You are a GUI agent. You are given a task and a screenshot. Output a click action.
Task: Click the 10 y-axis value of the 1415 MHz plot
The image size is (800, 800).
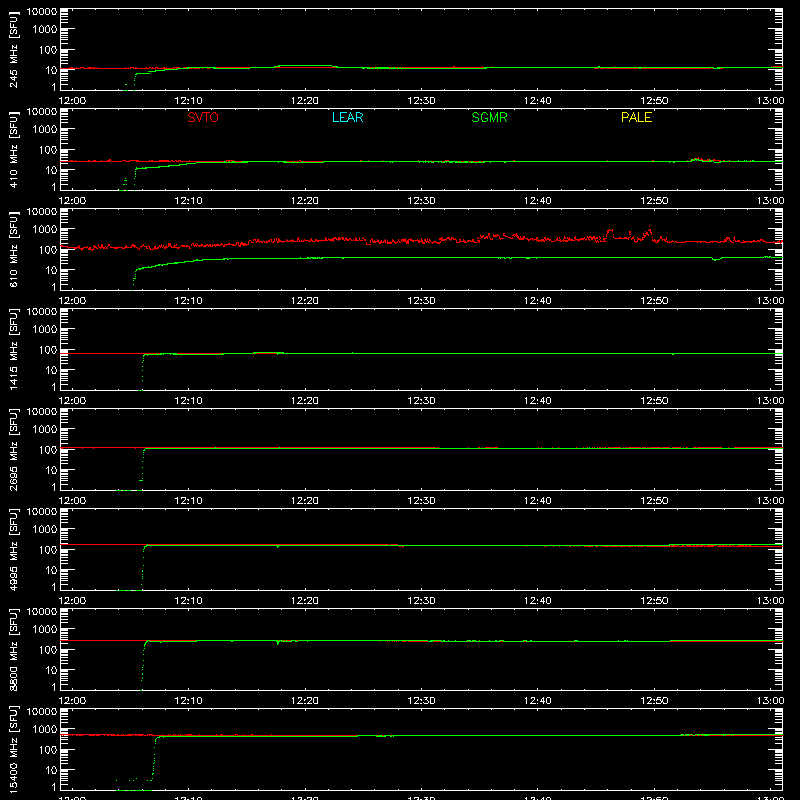click(52, 370)
